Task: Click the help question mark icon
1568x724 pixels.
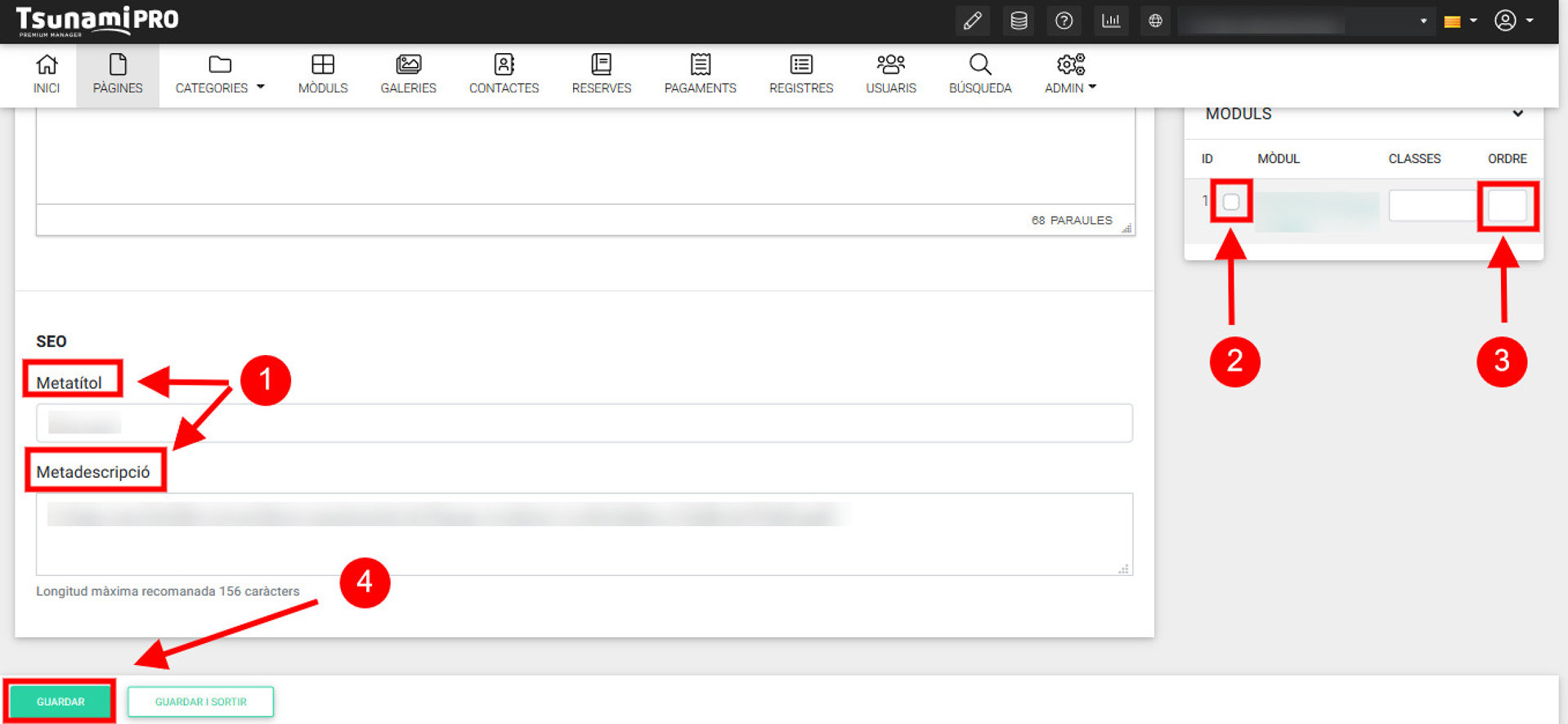Action: click(1064, 21)
